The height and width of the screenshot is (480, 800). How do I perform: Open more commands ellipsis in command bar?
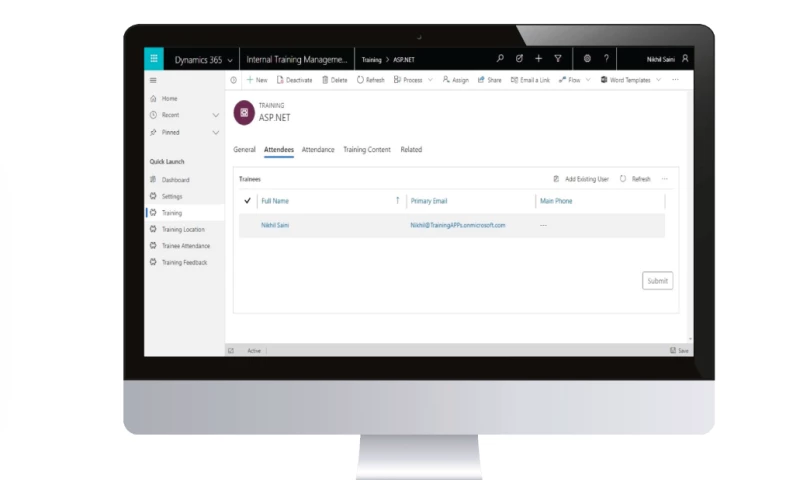(676, 80)
